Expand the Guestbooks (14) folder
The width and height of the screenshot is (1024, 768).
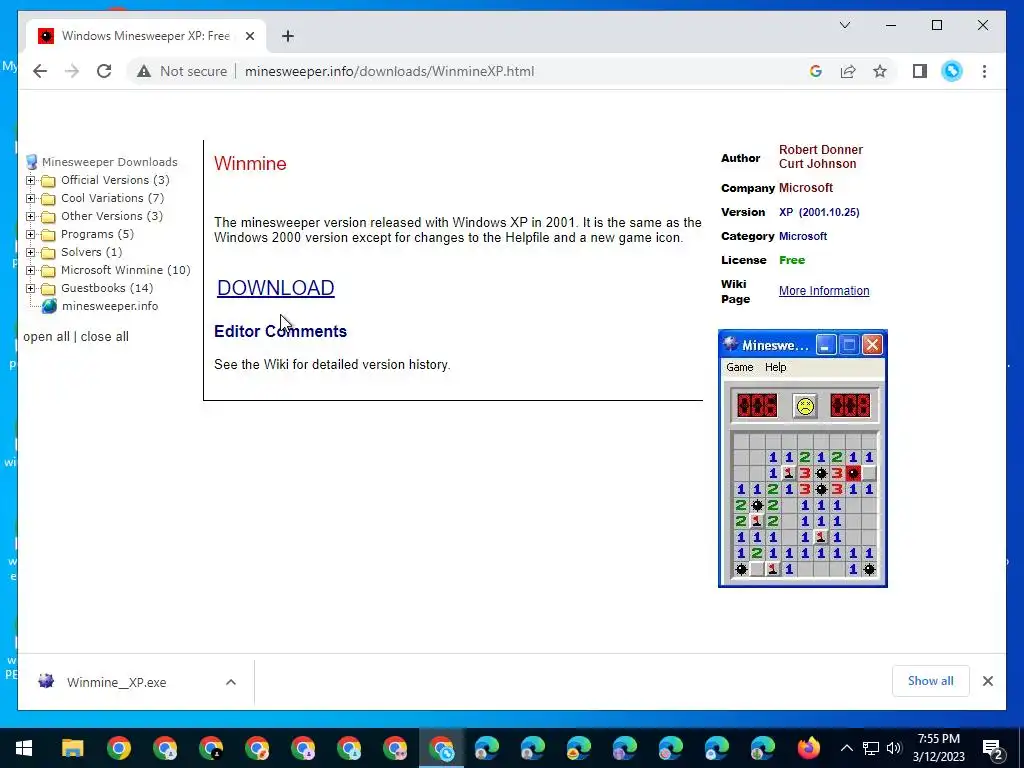pos(30,288)
